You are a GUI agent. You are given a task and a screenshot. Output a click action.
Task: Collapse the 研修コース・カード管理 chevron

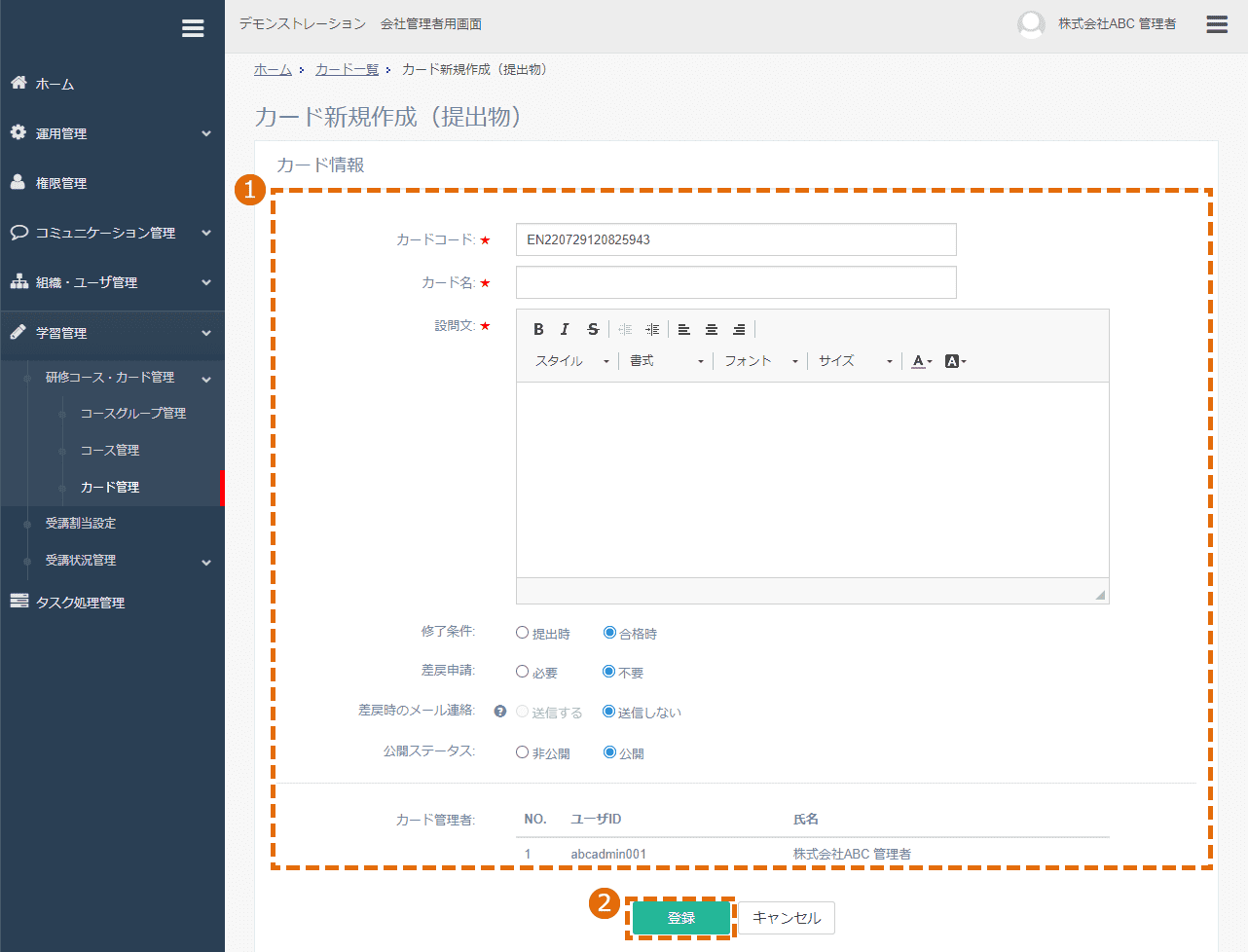[206, 379]
